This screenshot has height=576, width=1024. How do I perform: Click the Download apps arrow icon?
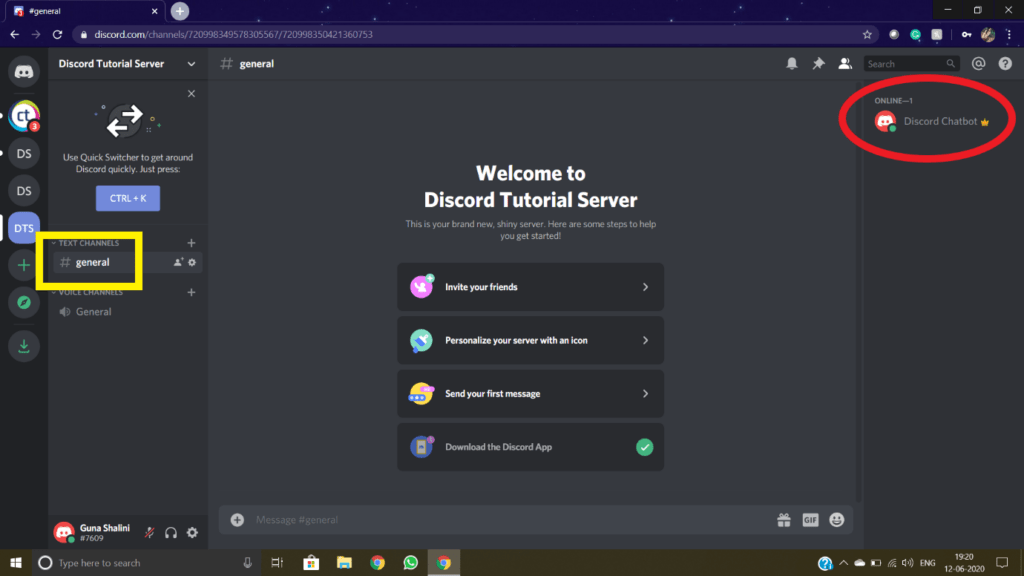[x=24, y=345]
